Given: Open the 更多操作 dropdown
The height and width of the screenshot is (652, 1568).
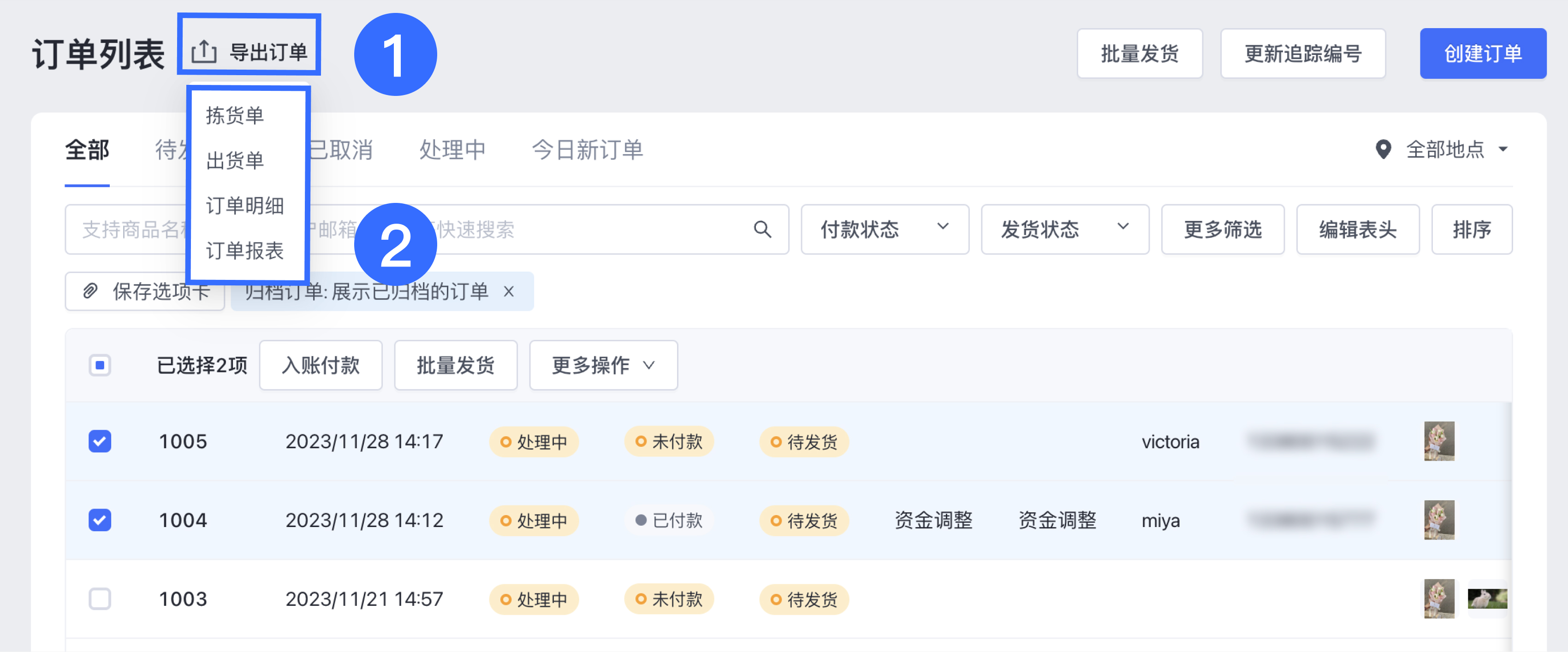Looking at the screenshot, I should click(x=603, y=365).
